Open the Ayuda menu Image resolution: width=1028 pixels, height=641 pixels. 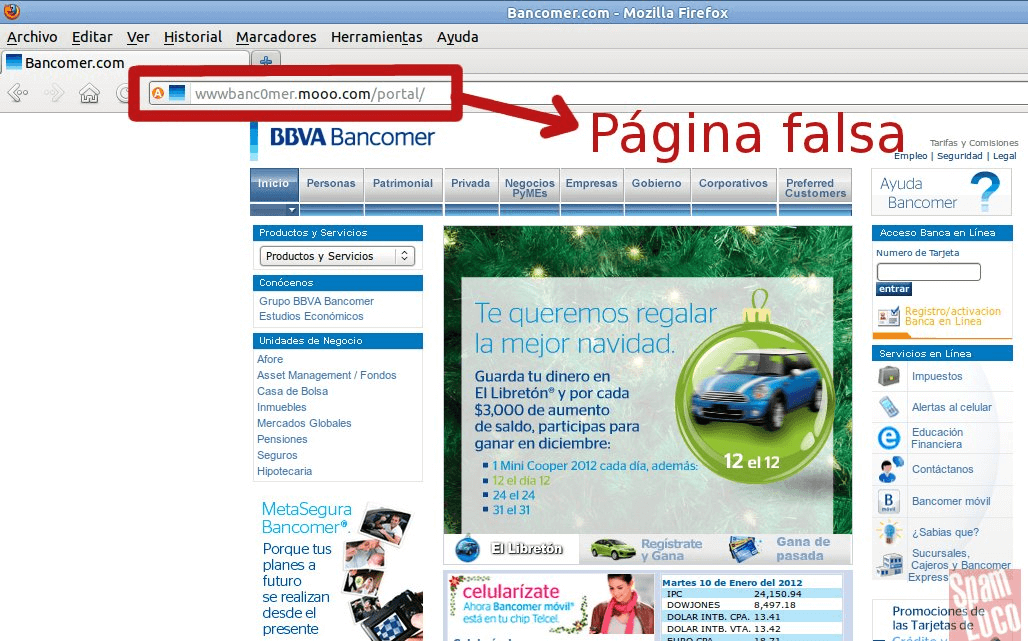(458, 37)
